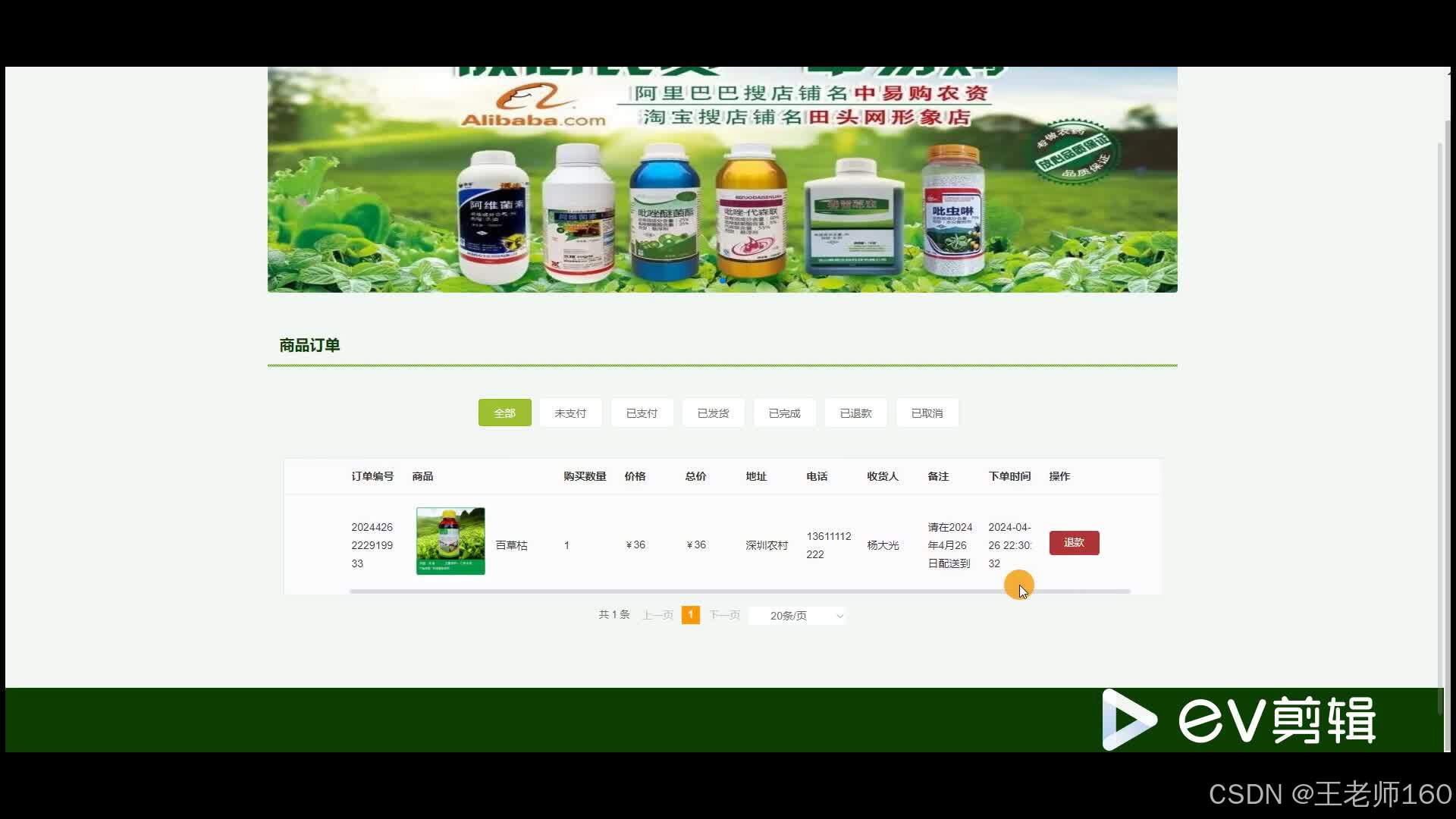Click the 百草枯 product thumbnail image
Image resolution: width=1456 pixels, height=819 pixels.
pos(450,541)
